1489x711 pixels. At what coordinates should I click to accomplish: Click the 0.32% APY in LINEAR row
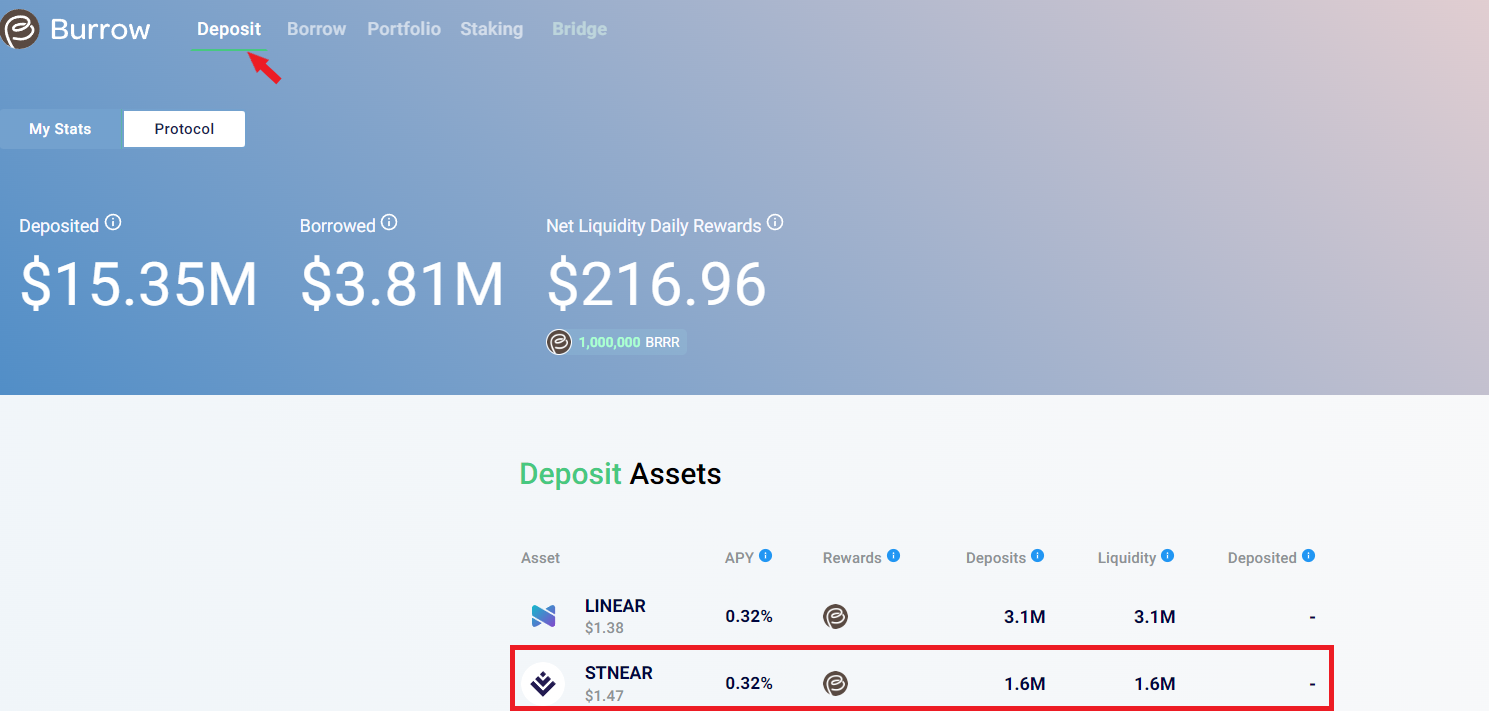tap(749, 617)
